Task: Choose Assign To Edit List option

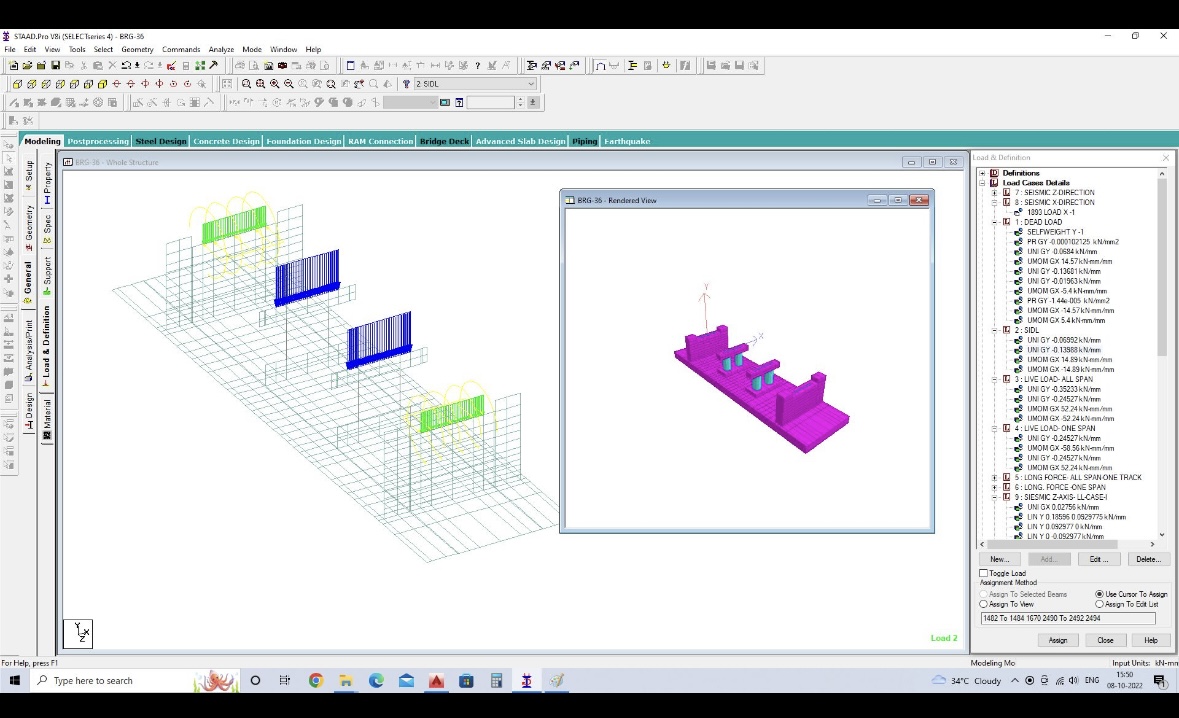Action: click(1100, 604)
